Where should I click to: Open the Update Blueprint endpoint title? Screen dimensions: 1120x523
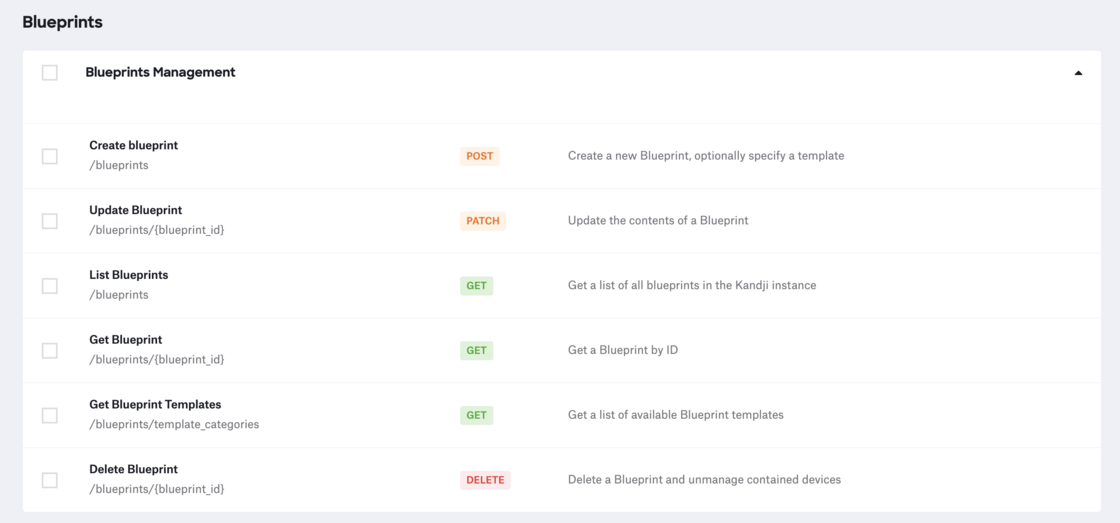(x=135, y=211)
